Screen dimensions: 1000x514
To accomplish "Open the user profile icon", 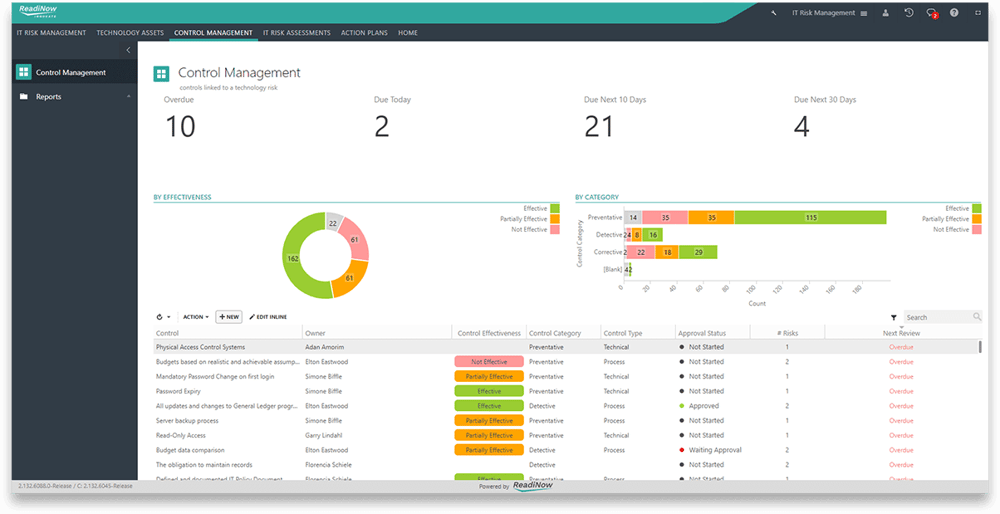I will (885, 13).
